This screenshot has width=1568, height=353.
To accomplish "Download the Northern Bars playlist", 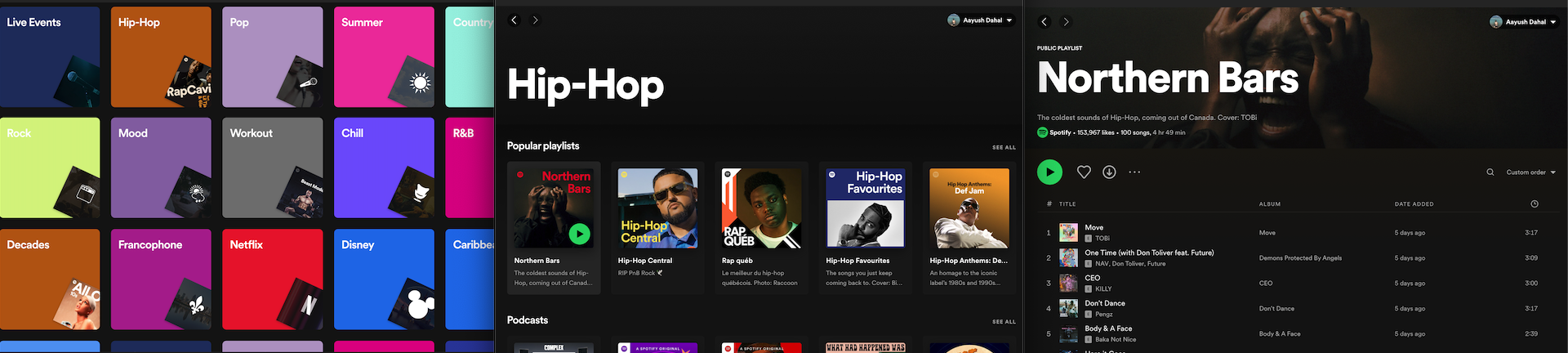I will click(1109, 172).
